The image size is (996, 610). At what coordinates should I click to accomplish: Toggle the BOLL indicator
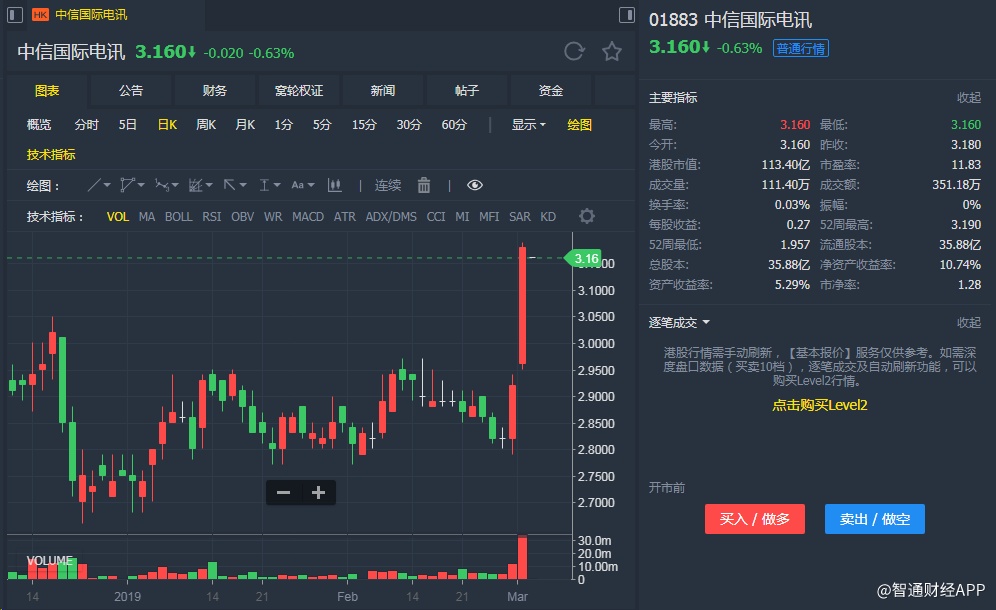178,217
